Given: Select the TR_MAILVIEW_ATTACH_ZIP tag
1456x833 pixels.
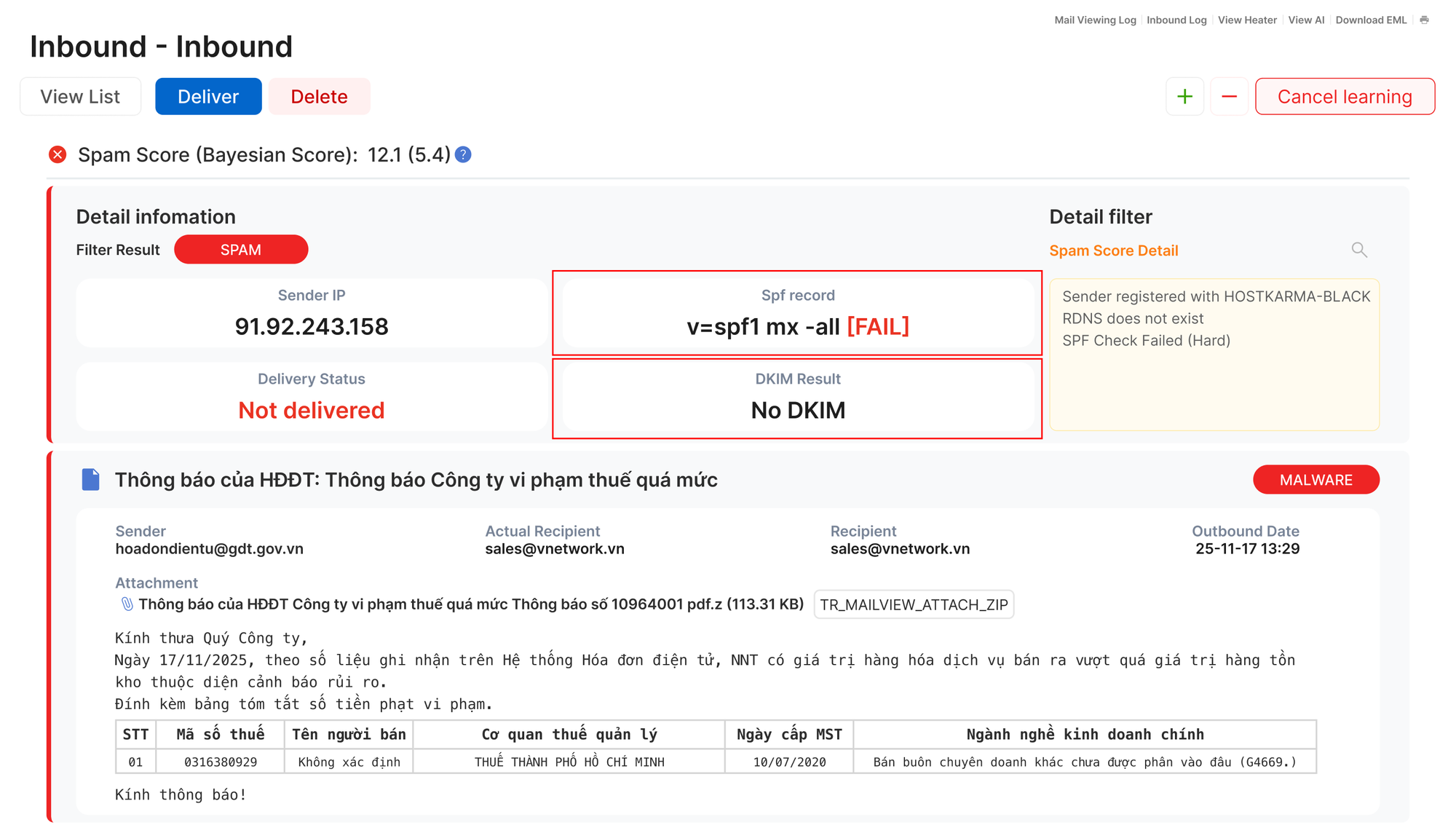Looking at the screenshot, I should pos(914,604).
